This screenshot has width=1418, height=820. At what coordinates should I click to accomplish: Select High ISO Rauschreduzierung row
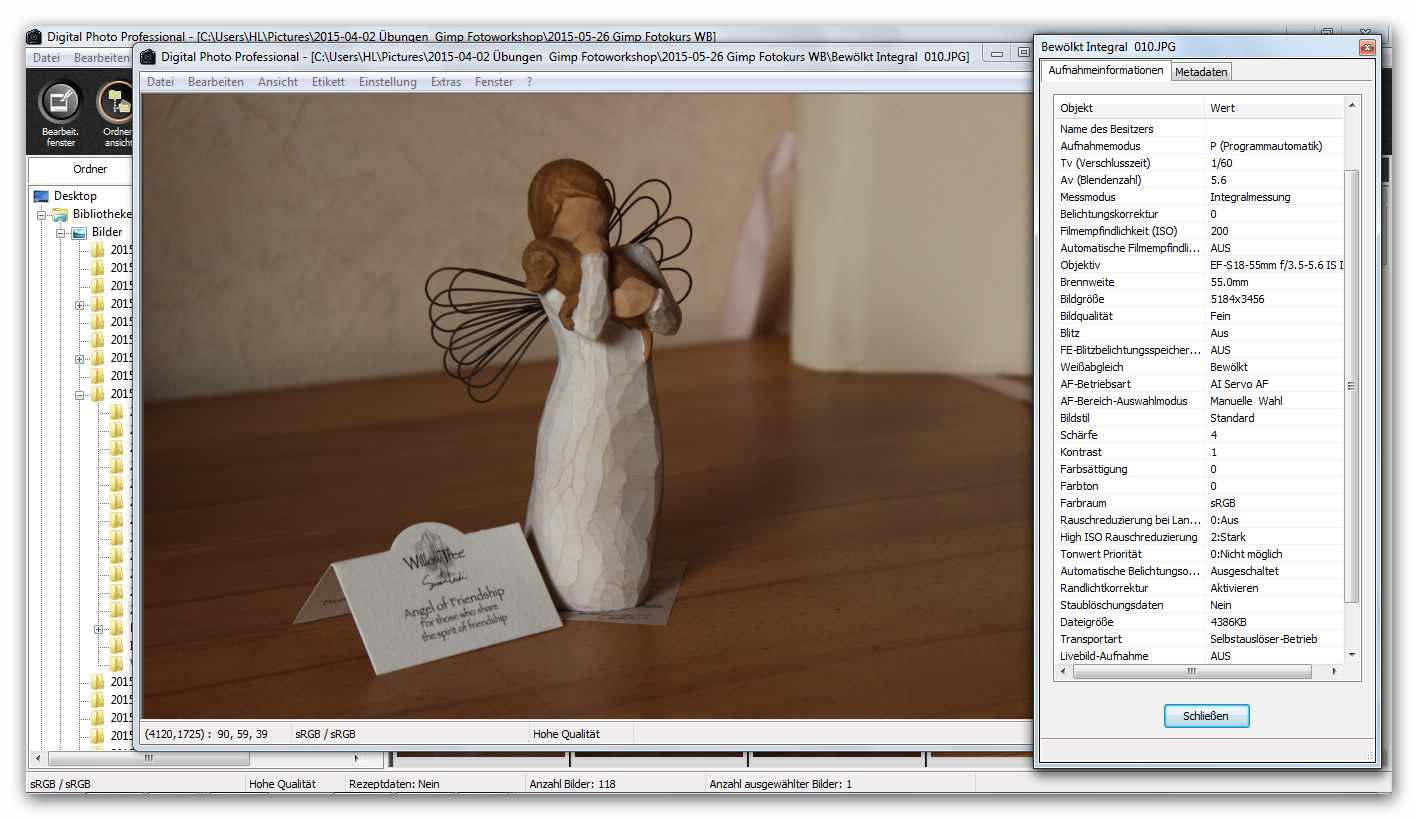click(x=1200, y=537)
